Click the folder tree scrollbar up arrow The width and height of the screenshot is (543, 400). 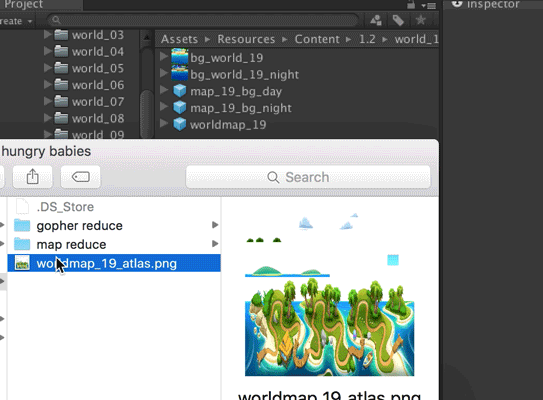coord(147,37)
